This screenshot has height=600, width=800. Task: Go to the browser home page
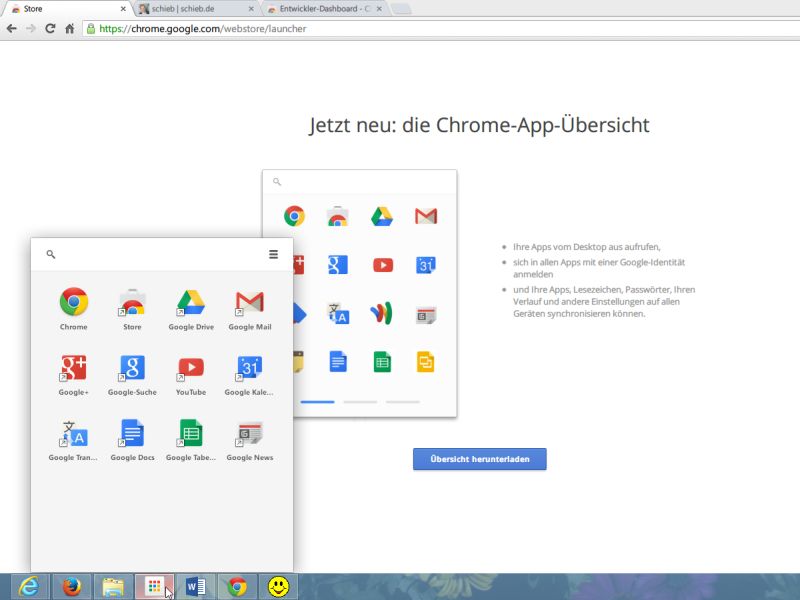tap(70, 29)
